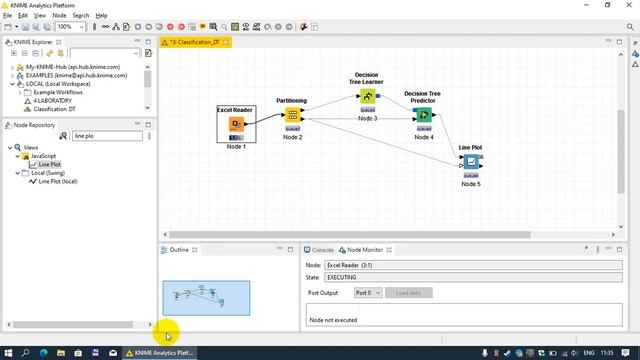Collapse the Views category in Node Repository
640x360 pixels.
click(10, 147)
